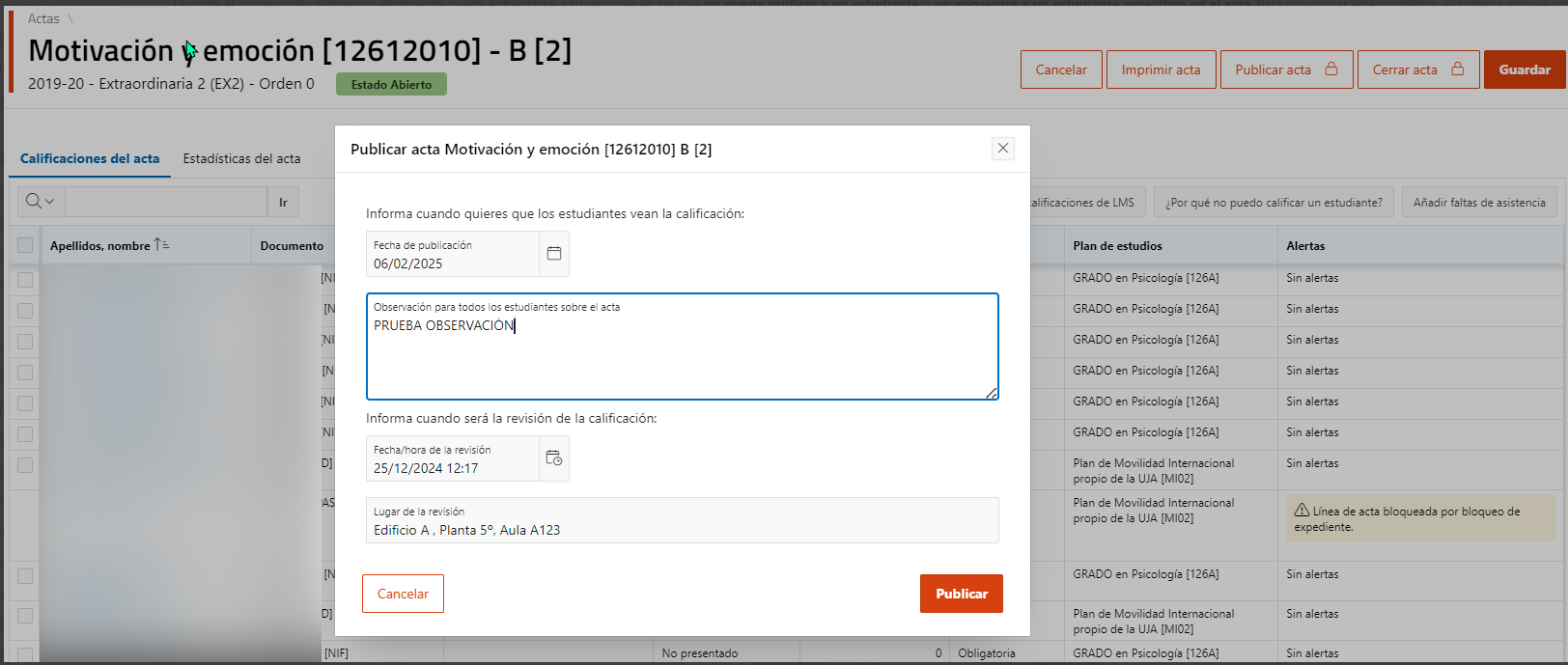Switch to Estadísticas del acta tab
1568x665 pixels.
pyautogui.click(x=241, y=158)
